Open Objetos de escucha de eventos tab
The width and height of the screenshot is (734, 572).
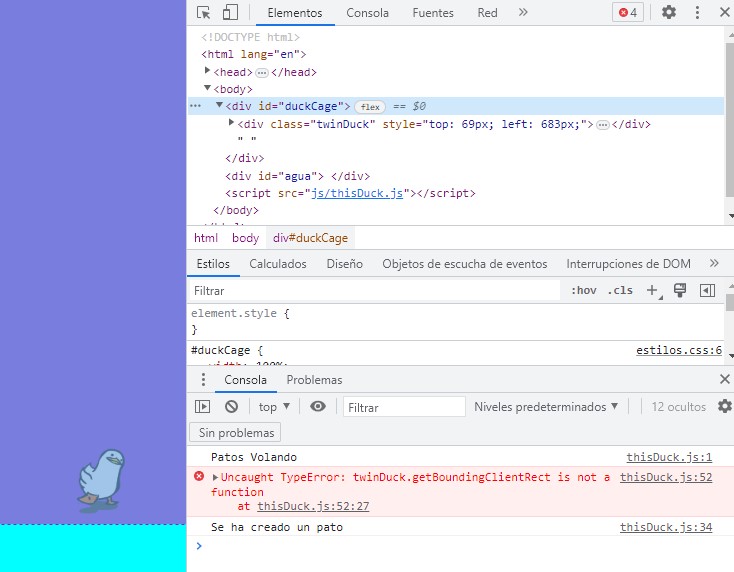click(x=465, y=264)
